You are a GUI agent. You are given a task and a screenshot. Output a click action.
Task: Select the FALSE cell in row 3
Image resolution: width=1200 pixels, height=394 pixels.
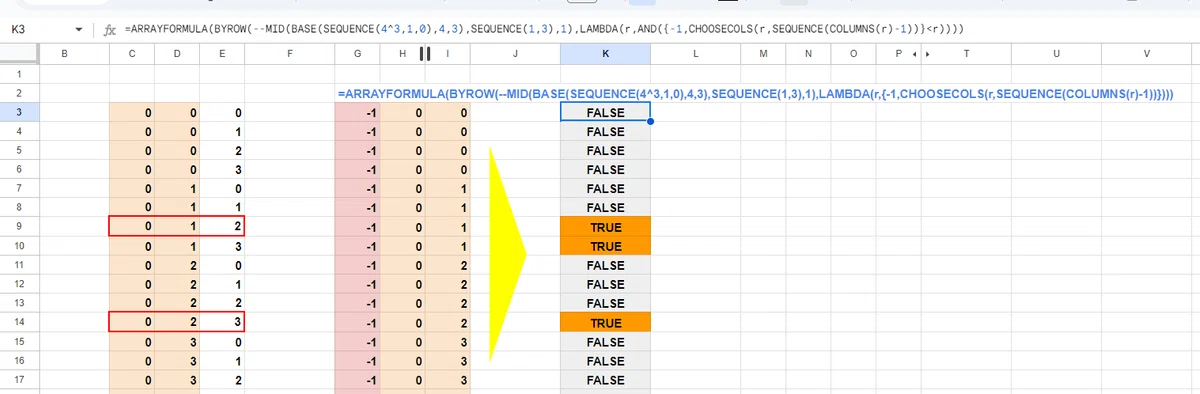[606, 113]
